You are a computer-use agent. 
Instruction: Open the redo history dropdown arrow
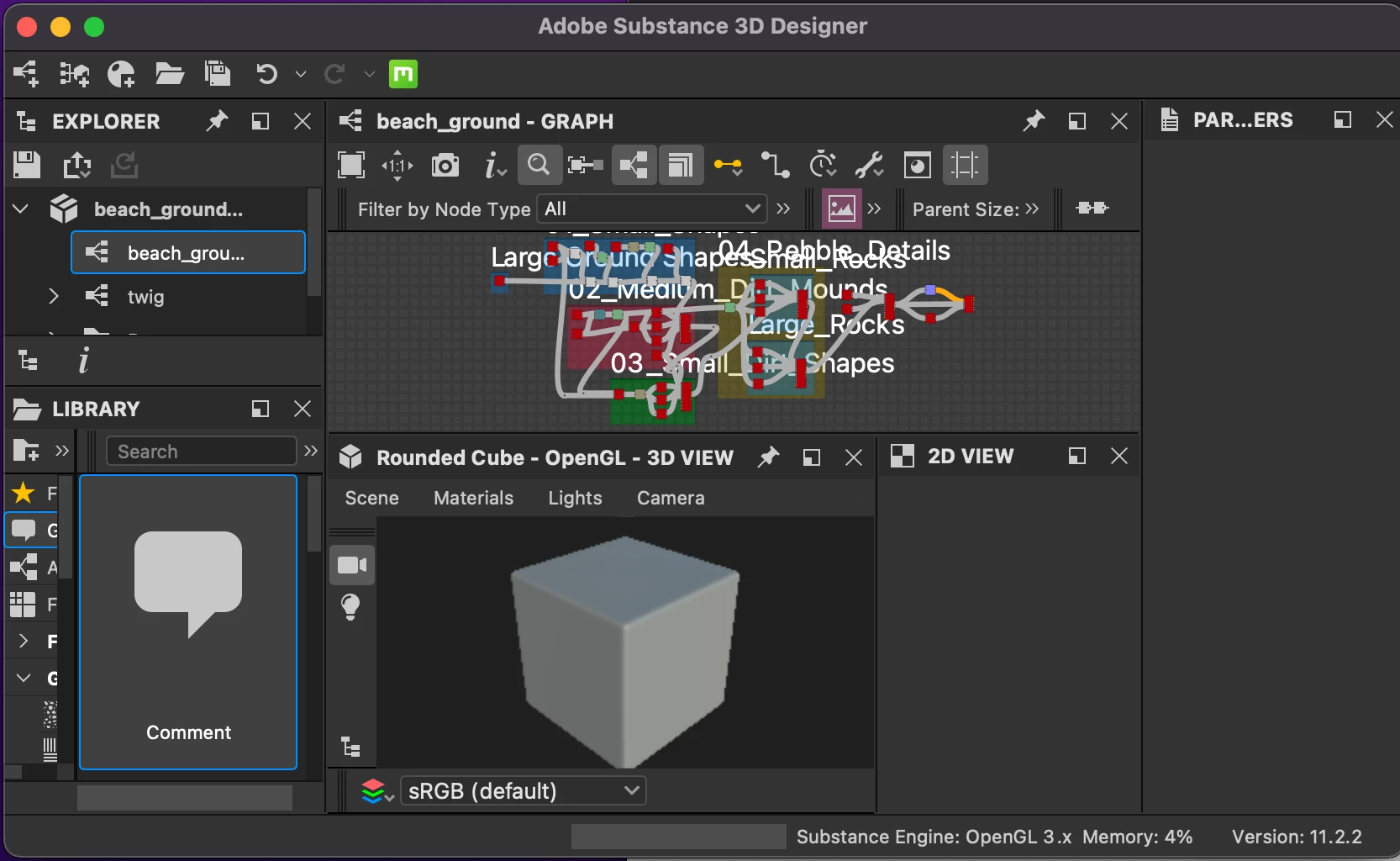pos(369,75)
